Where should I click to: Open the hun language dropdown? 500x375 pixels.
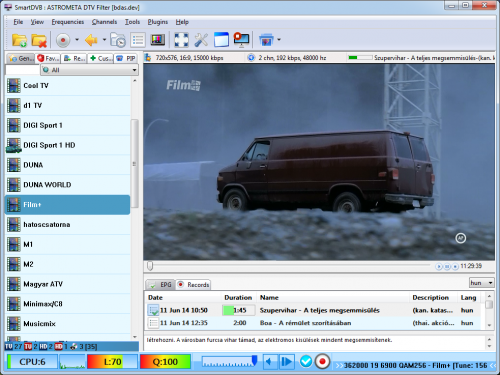(x=482, y=283)
